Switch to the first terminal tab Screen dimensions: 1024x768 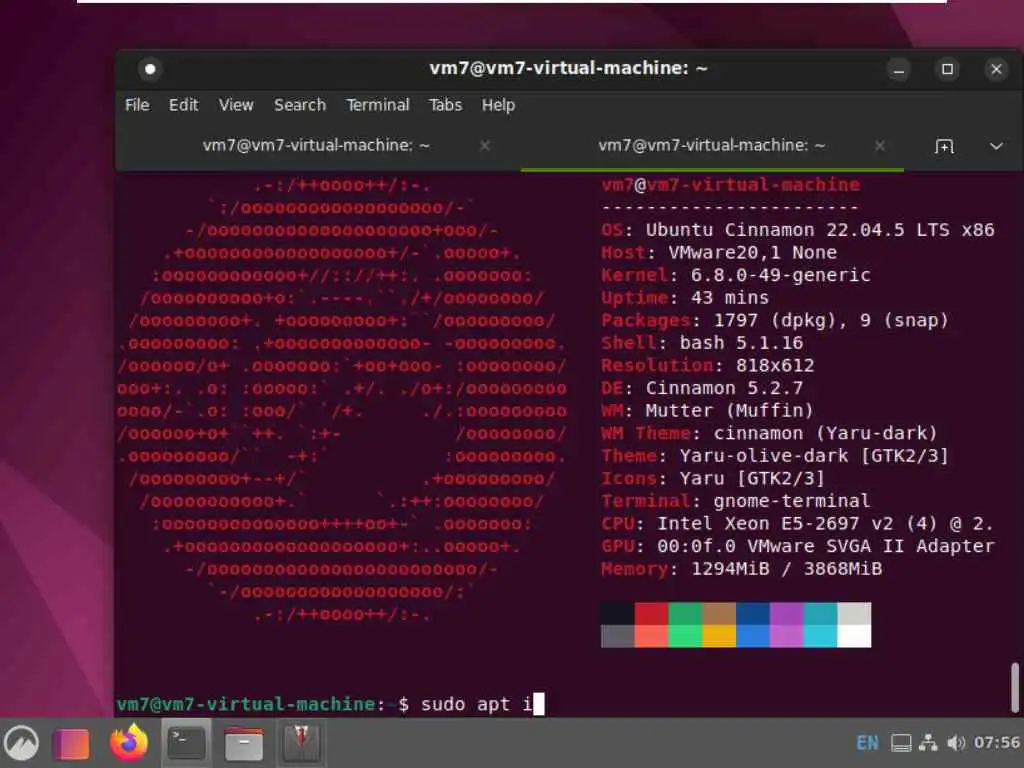(x=316, y=146)
